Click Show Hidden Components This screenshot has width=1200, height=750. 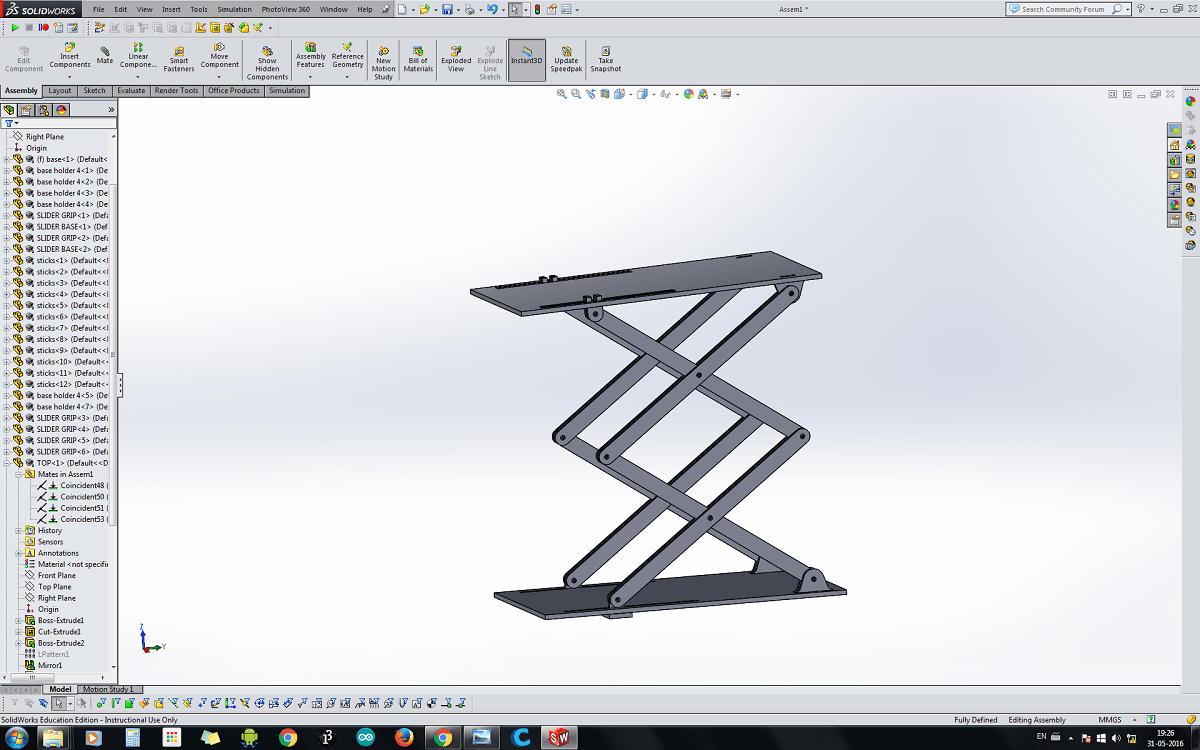(267, 62)
